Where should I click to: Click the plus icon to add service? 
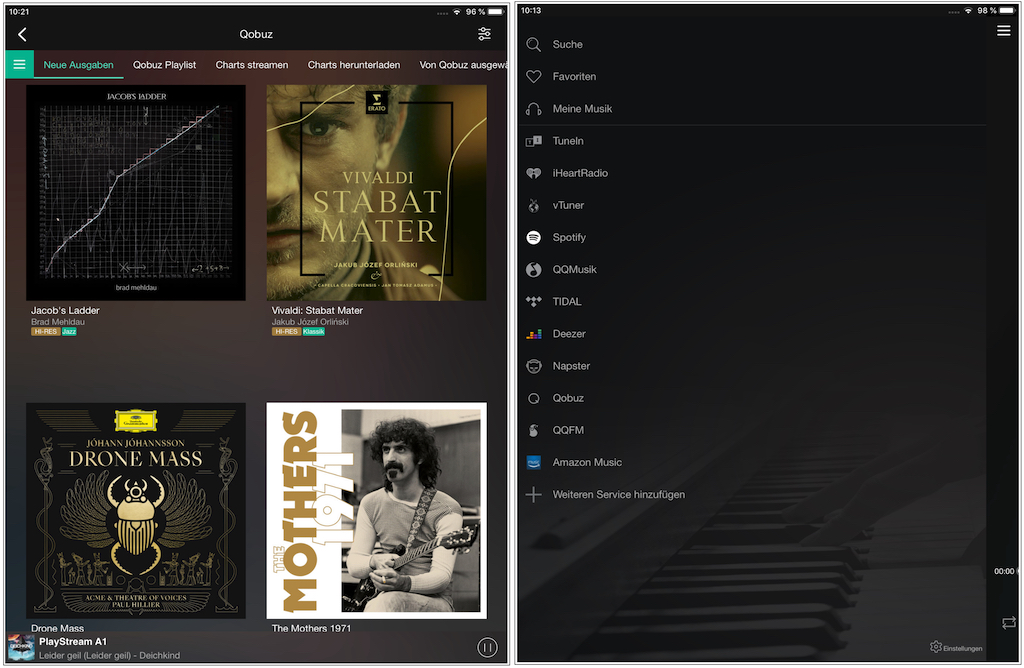534,494
